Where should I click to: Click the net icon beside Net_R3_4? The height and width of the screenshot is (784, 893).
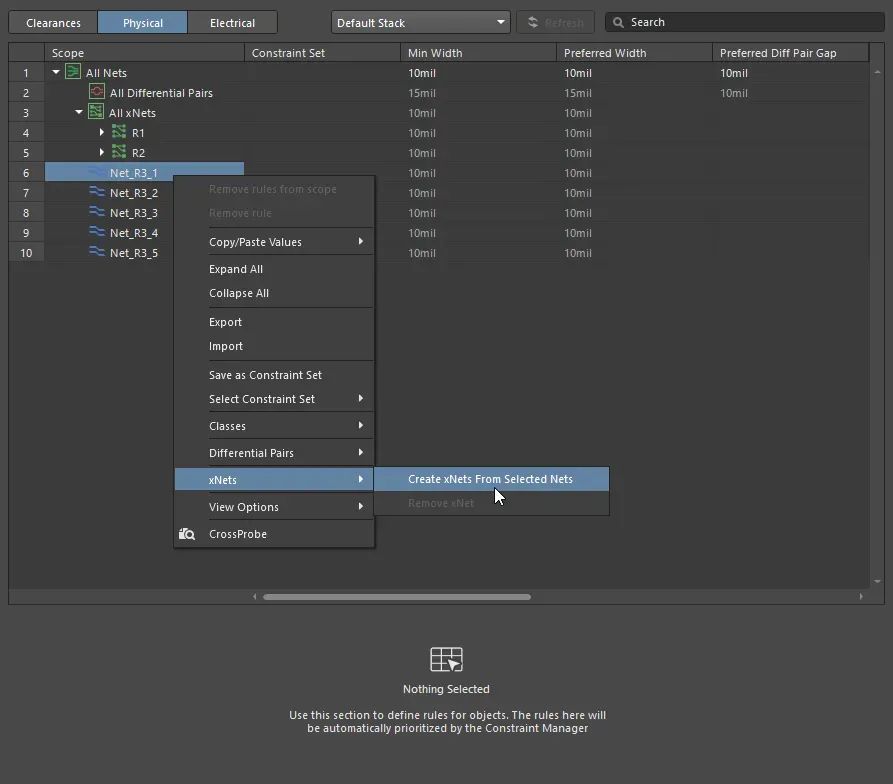click(x=97, y=232)
